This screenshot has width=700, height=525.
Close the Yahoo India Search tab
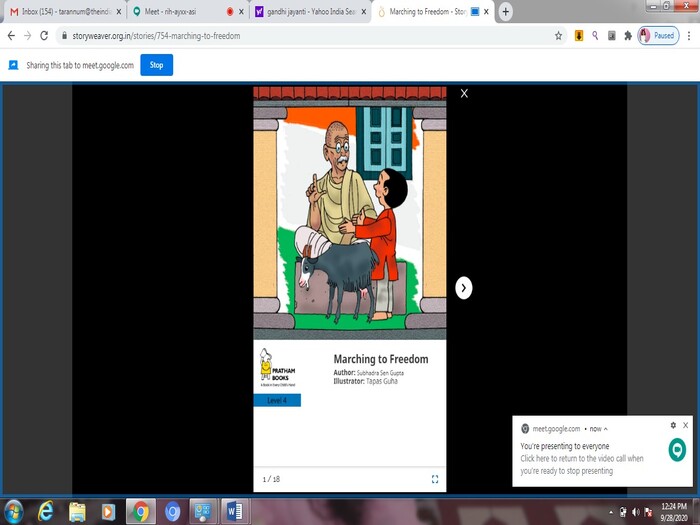tap(364, 12)
